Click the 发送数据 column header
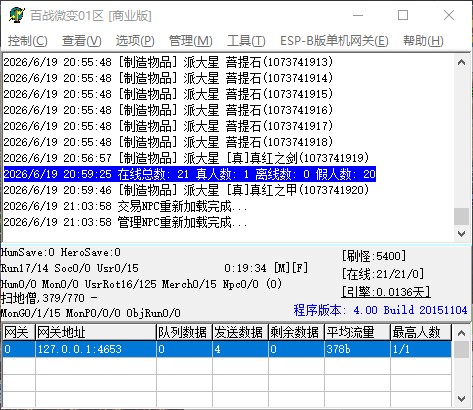The height and width of the screenshot is (410, 473). point(240,332)
